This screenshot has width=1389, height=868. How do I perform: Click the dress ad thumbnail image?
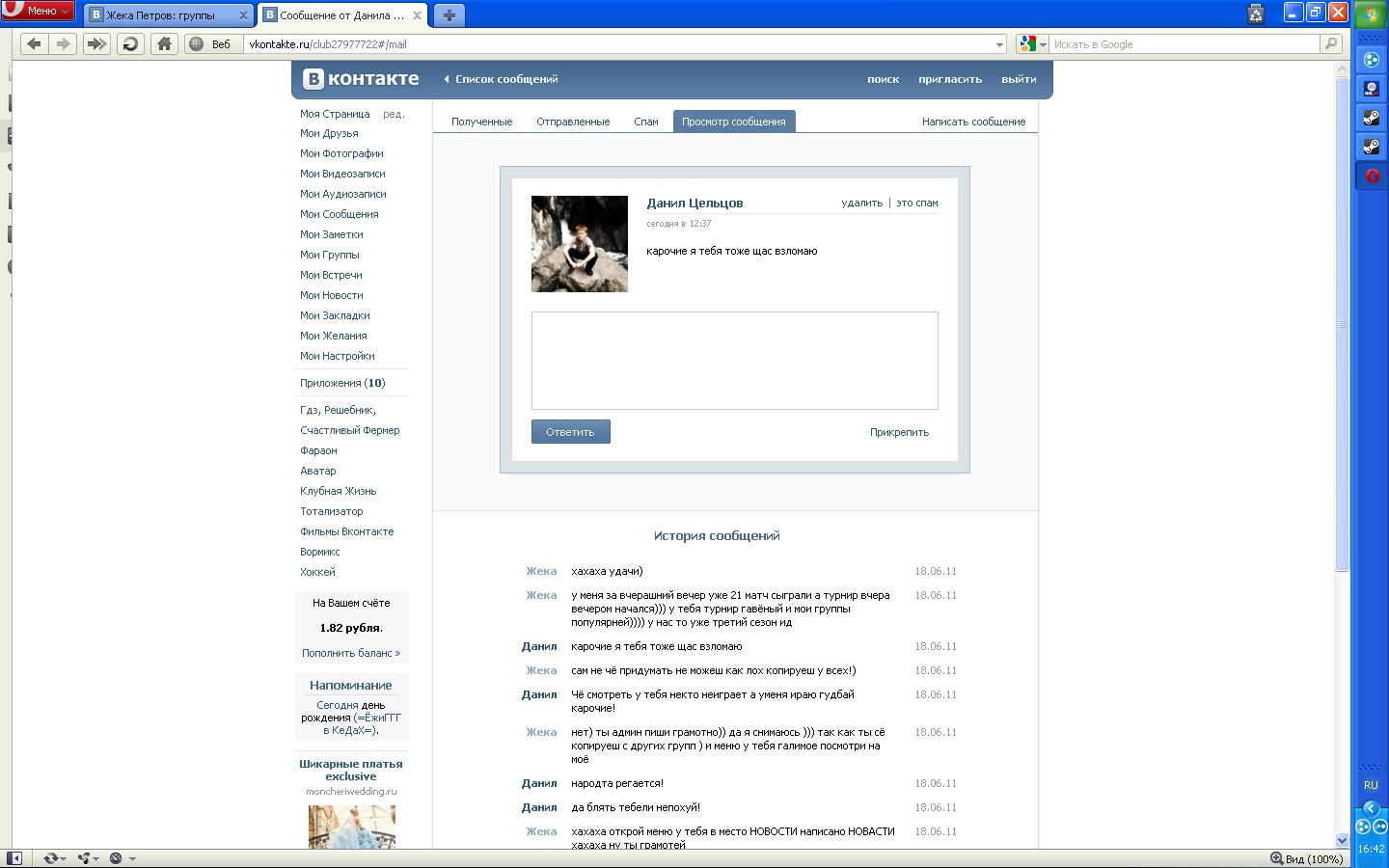coord(352,827)
